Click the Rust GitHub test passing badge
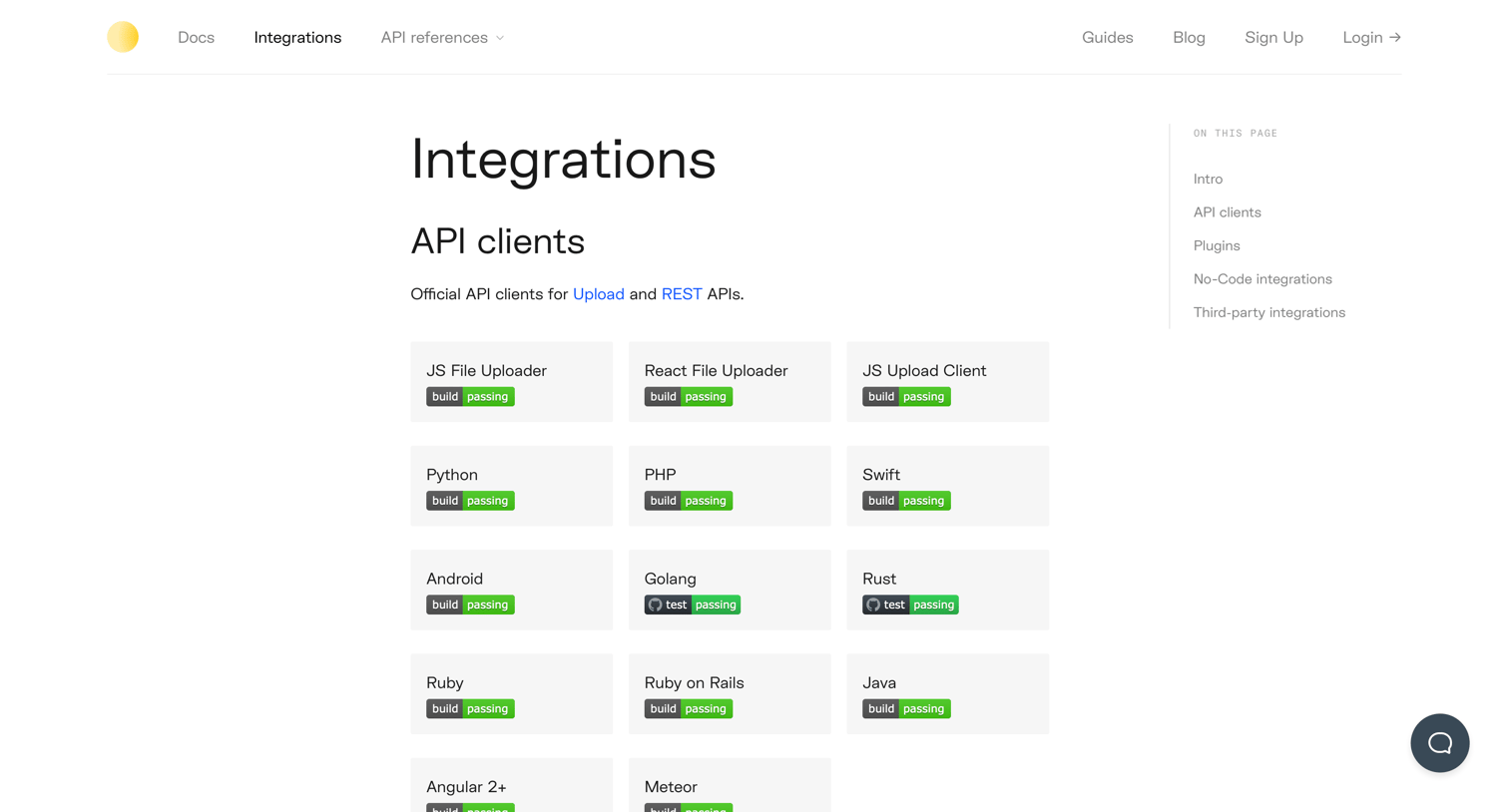Viewport: 1509px width, 812px height. (x=910, y=605)
